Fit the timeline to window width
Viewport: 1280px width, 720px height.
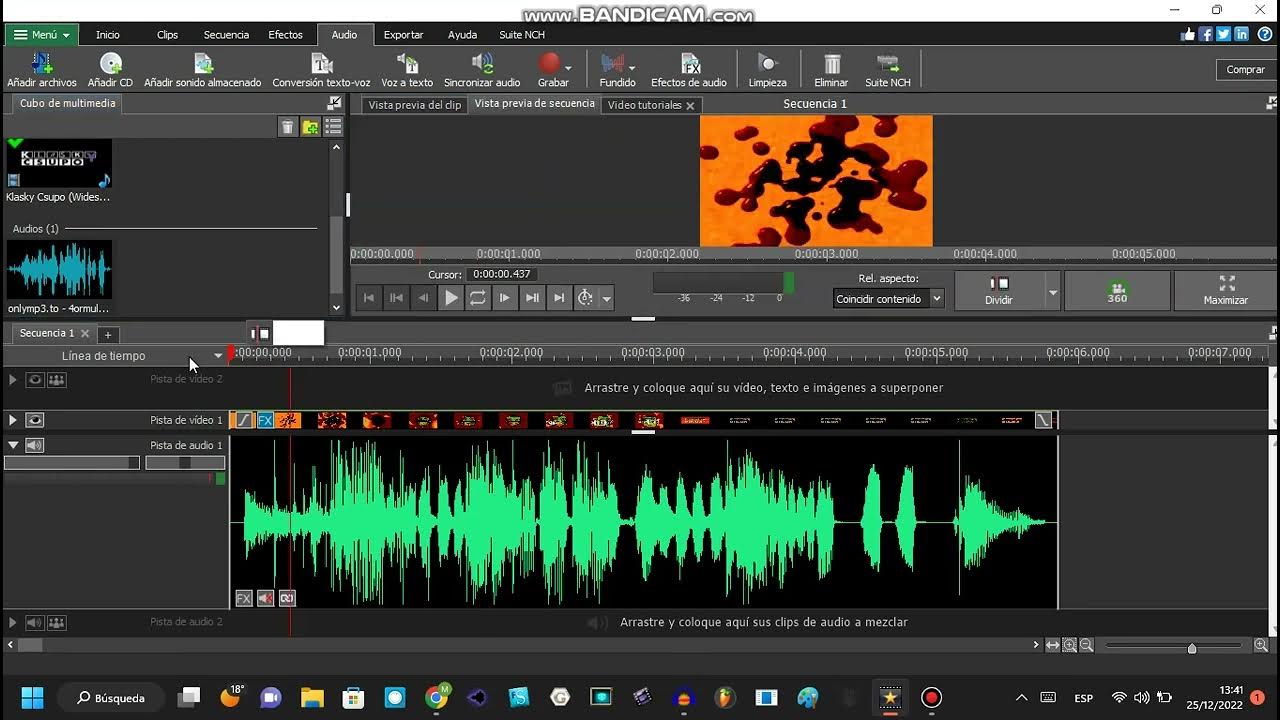click(1052, 646)
